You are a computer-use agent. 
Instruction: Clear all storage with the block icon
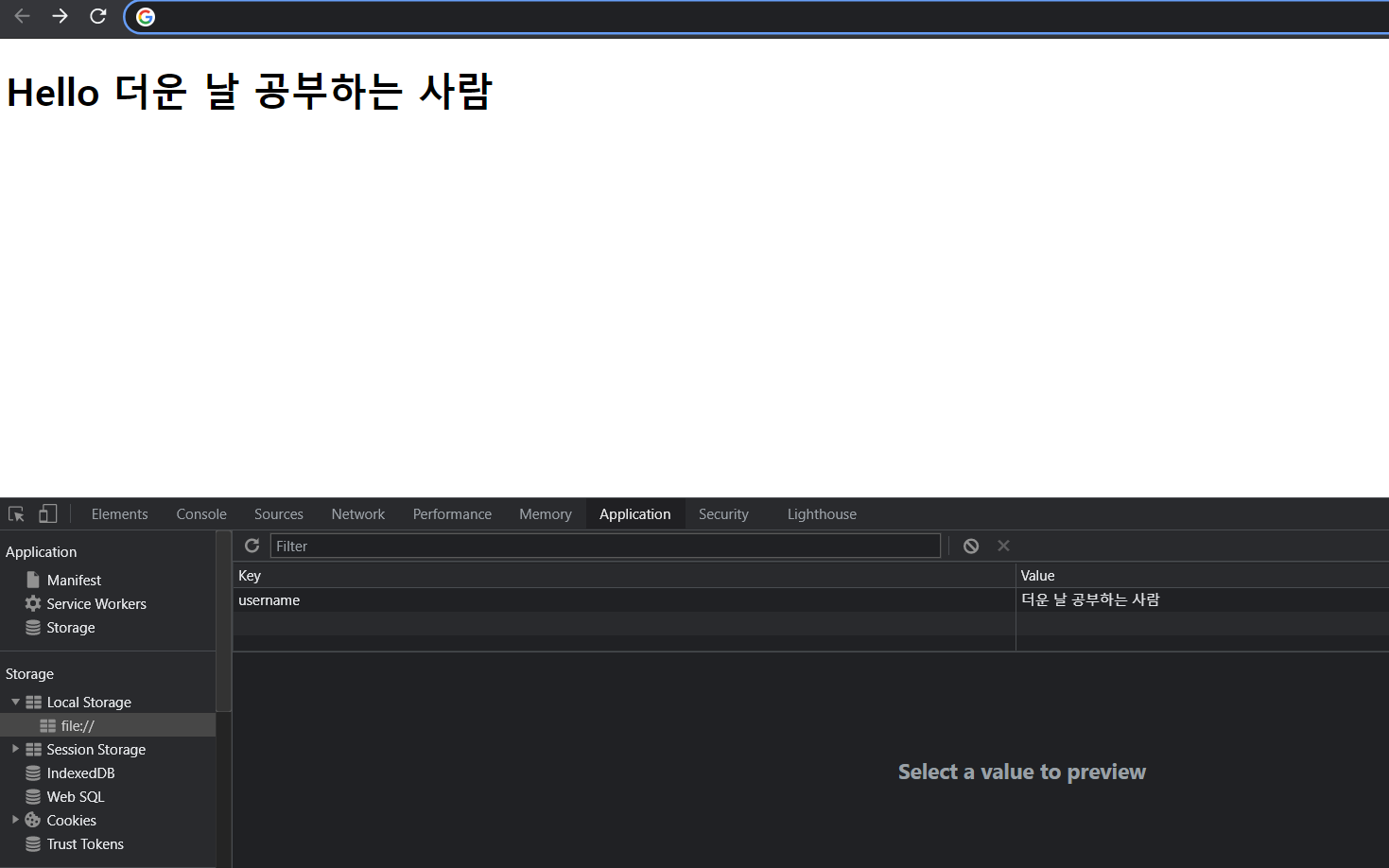pyautogui.click(x=971, y=546)
